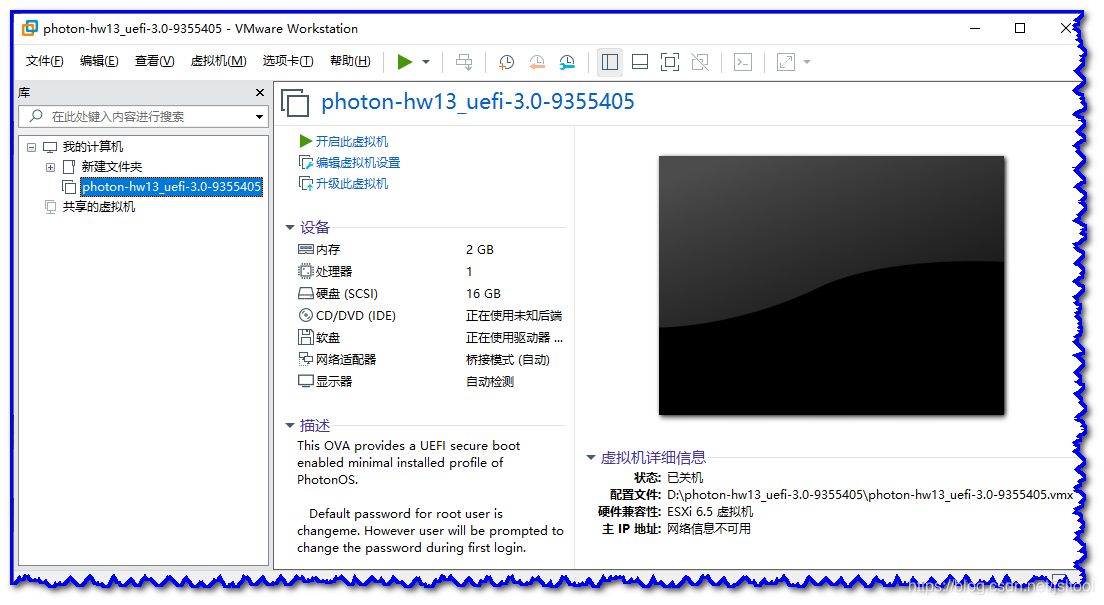The image size is (1104, 605).
Task: Select photon-hw13_uefi-3.0-9355405 in library tree
Action: pyautogui.click(x=171, y=187)
